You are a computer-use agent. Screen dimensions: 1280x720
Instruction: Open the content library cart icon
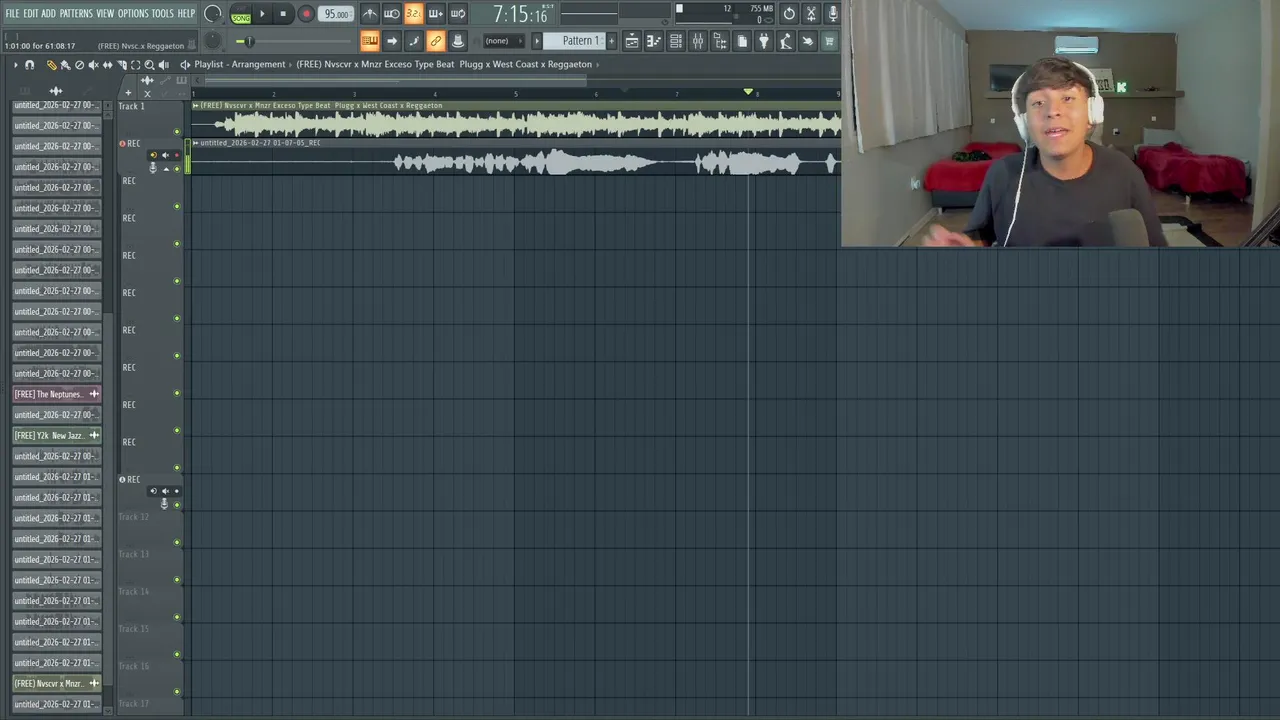click(x=829, y=41)
